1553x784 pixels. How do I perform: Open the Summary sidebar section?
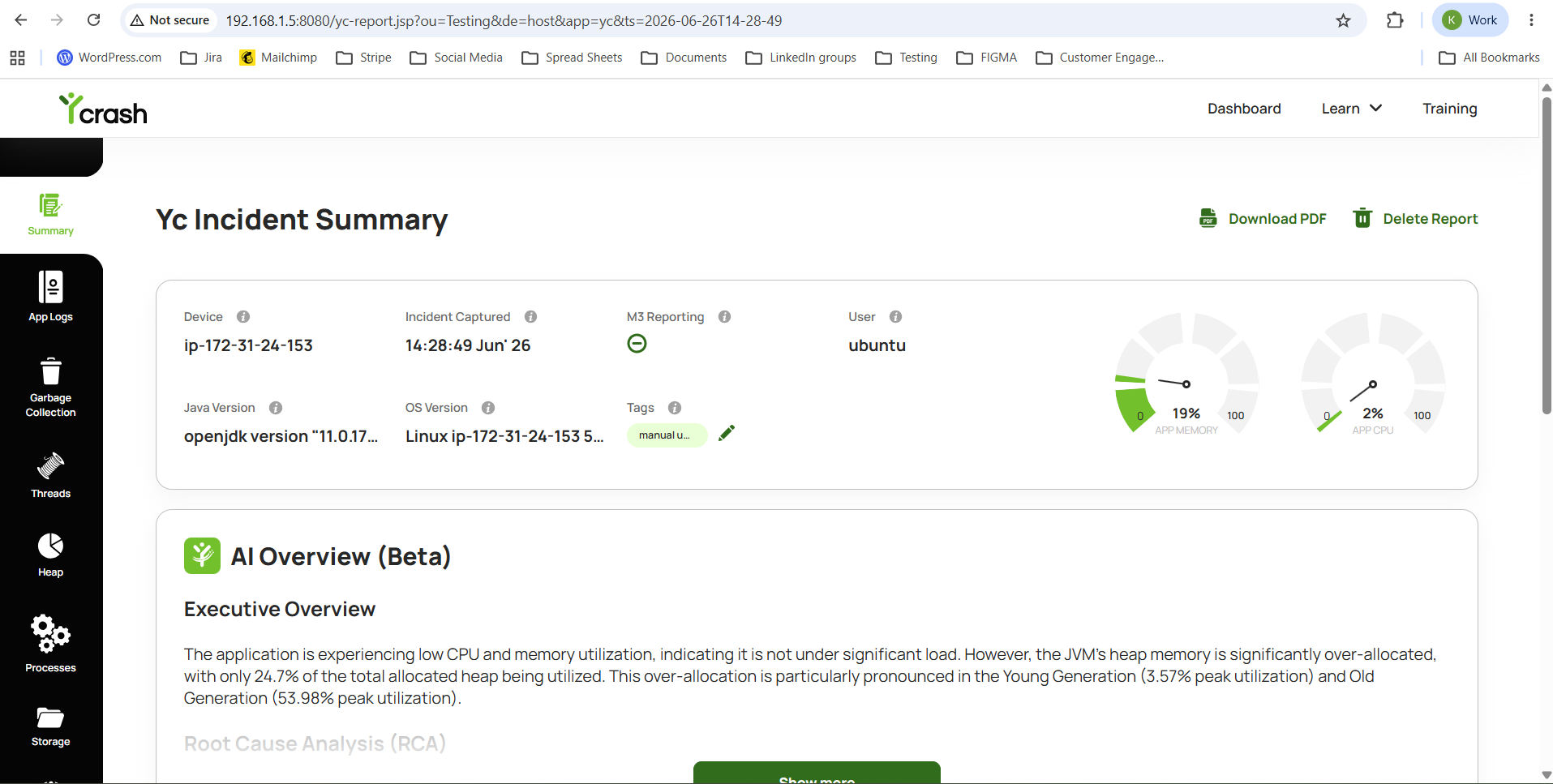[50, 215]
